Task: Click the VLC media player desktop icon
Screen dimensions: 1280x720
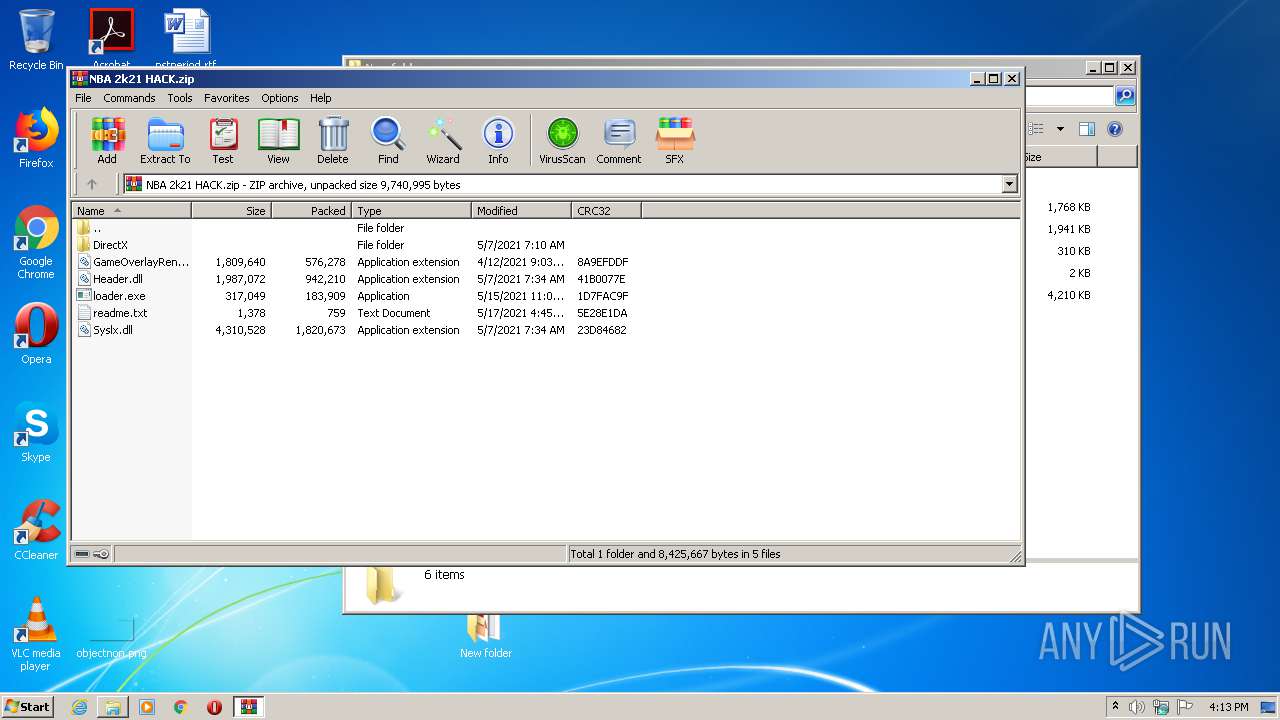Action: (36, 634)
